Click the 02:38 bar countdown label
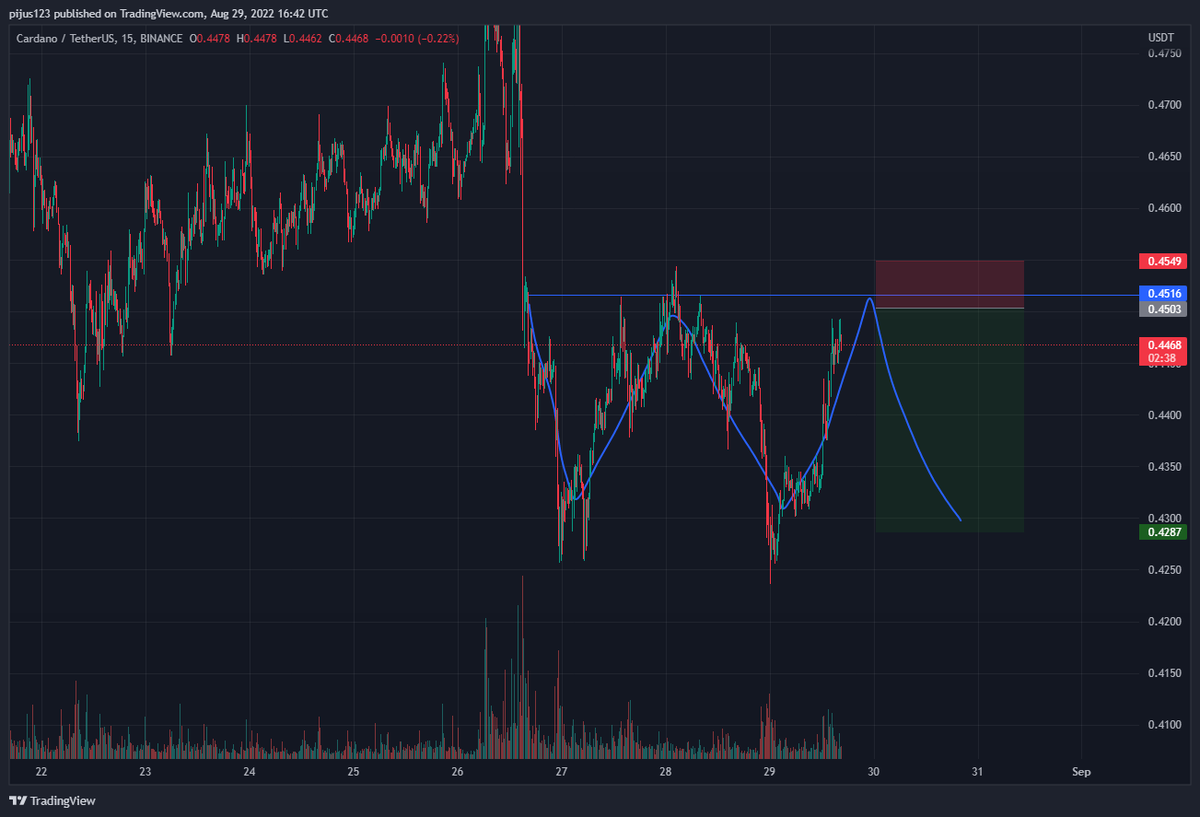Viewport: 1200px width, 817px height. [x=1164, y=358]
